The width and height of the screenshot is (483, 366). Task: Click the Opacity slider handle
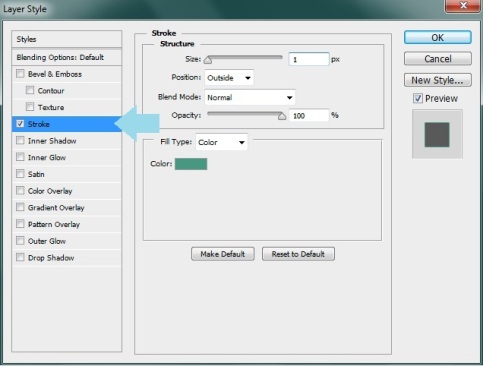pos(282,116)
